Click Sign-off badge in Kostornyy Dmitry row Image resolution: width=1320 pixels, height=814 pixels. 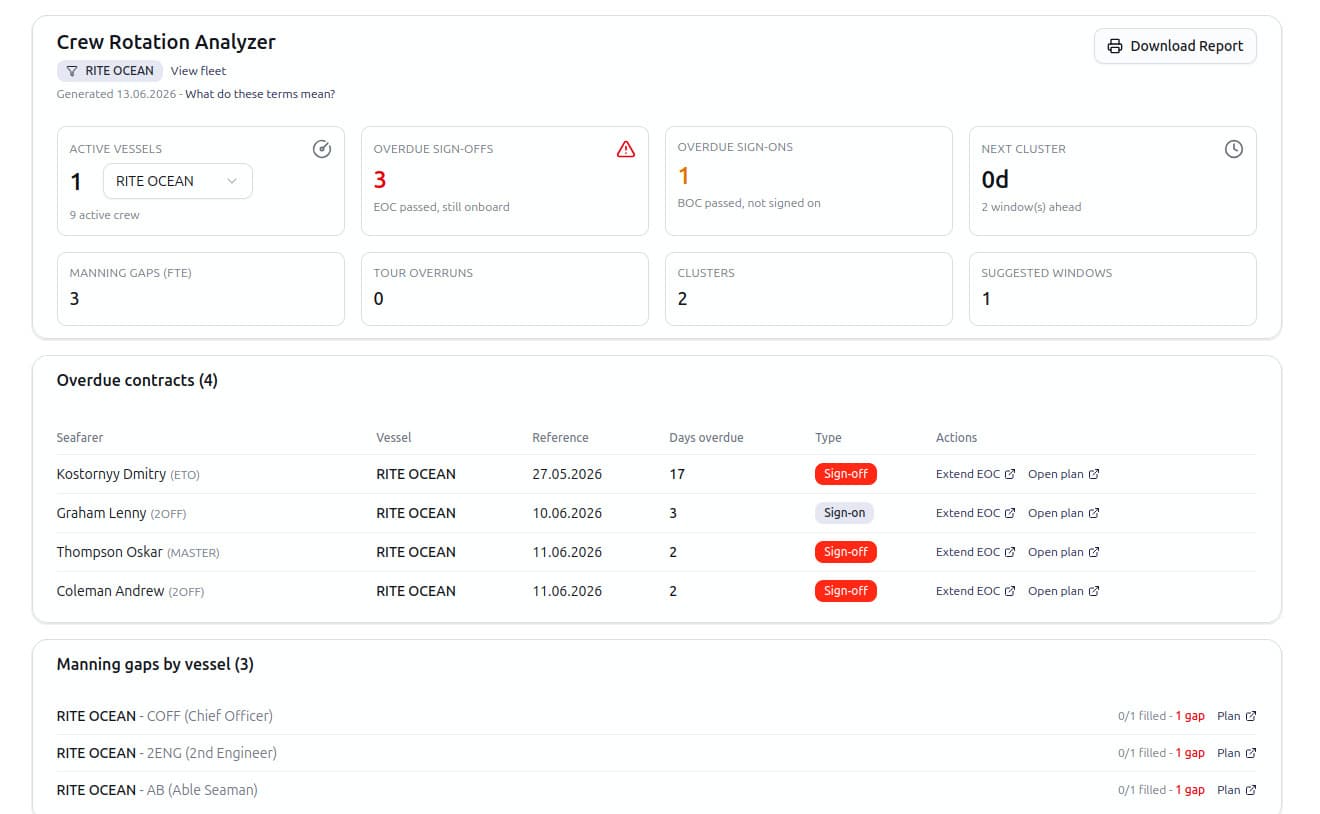(845, 474)
